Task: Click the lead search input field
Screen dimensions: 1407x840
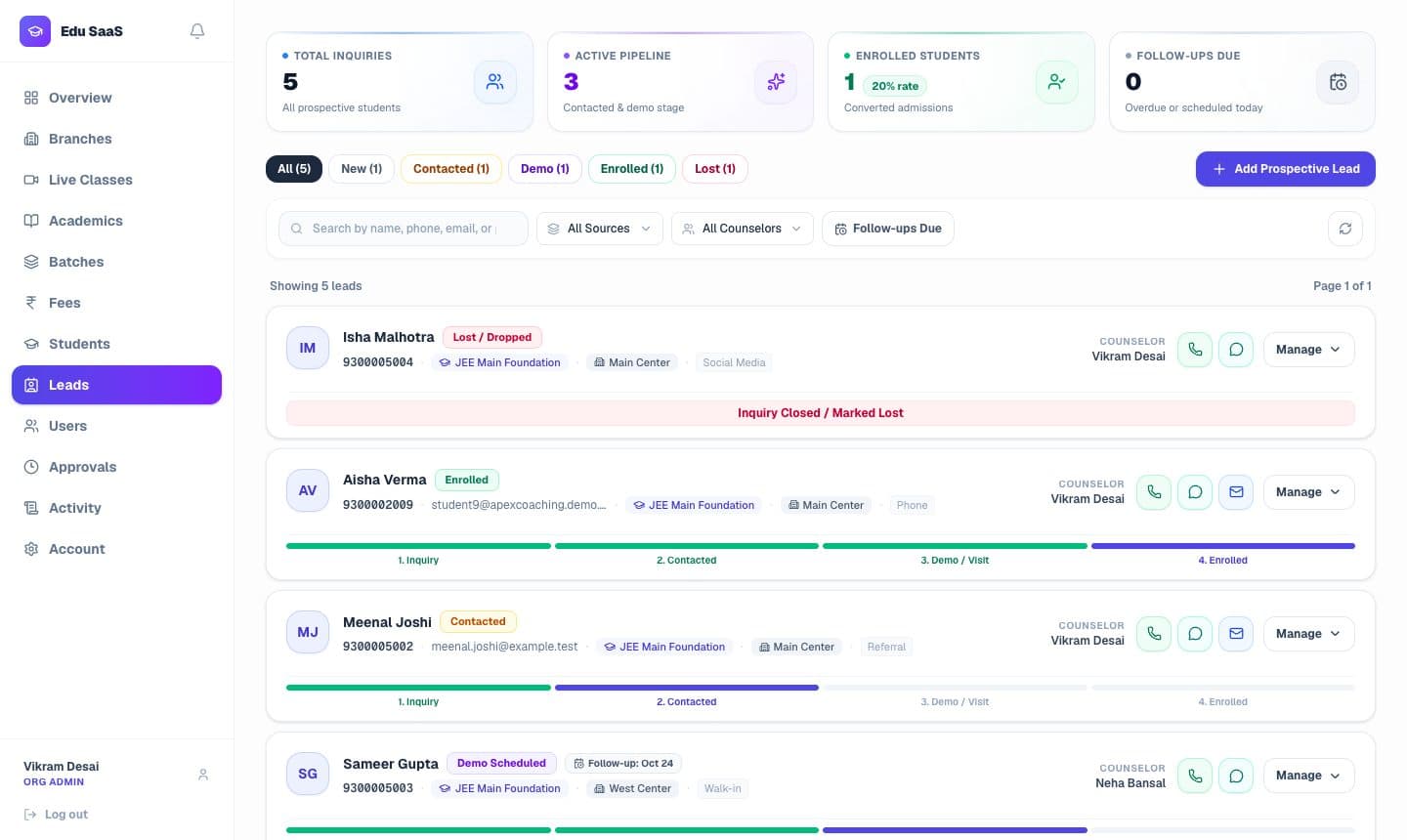Action: click(404, 229)
